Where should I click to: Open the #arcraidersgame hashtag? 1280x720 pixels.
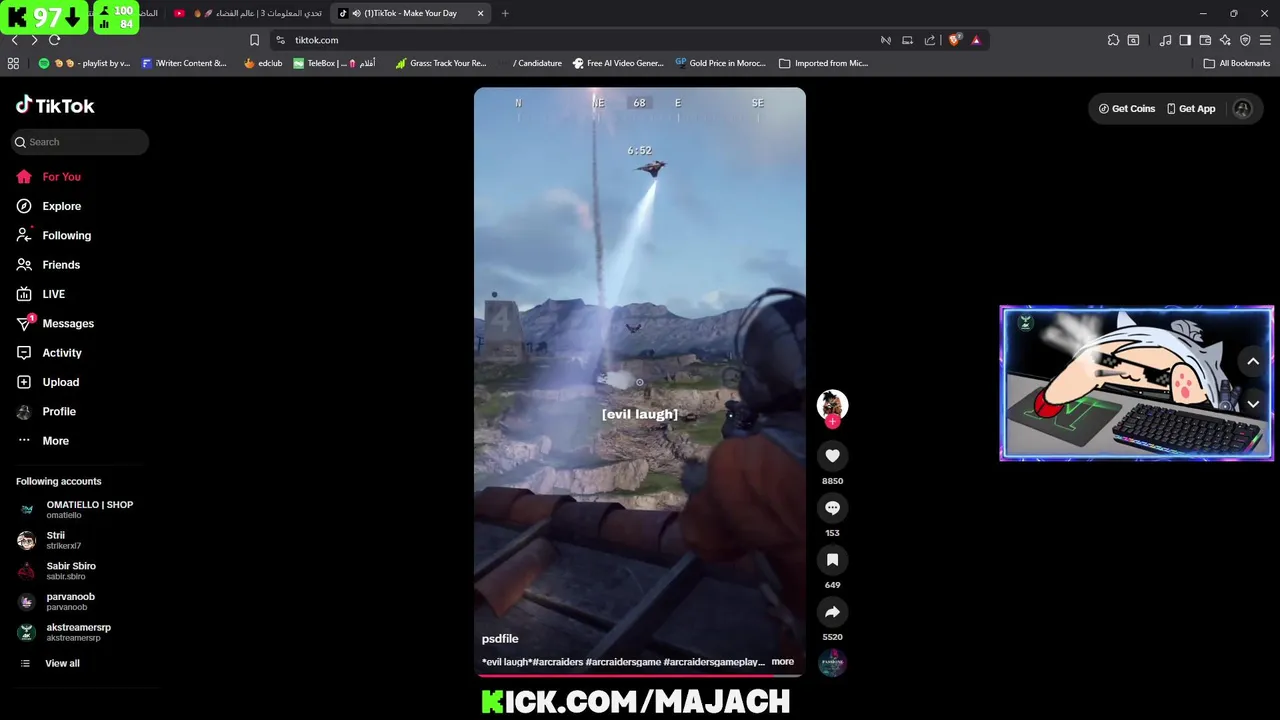[623, 662]
